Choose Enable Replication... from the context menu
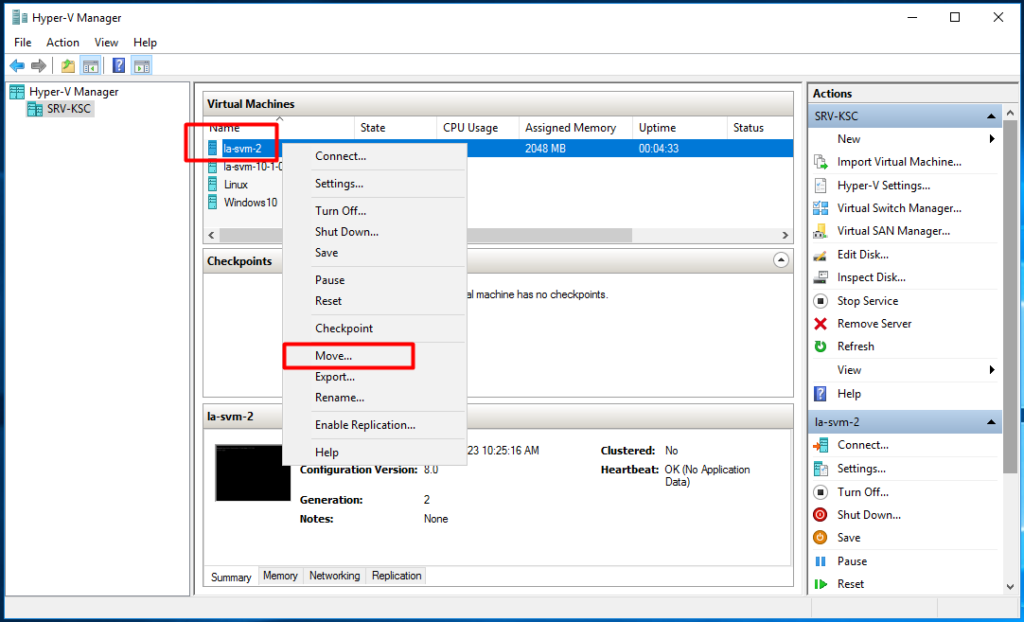This screenshot has height=622, width=1024. [x=374, y=425]
